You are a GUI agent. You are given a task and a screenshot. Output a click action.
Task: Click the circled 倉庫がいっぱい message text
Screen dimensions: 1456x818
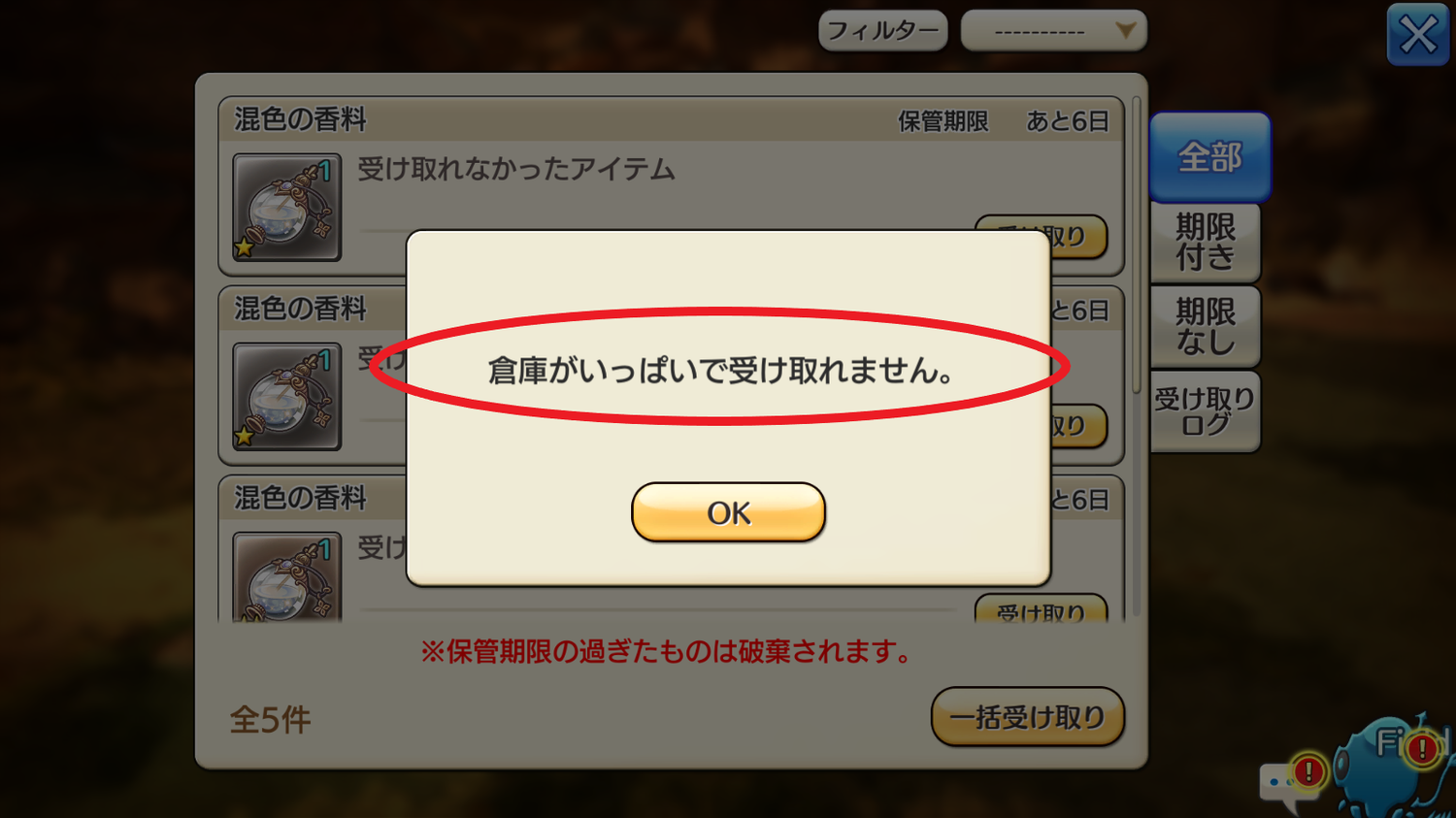(x=720, y=370)
